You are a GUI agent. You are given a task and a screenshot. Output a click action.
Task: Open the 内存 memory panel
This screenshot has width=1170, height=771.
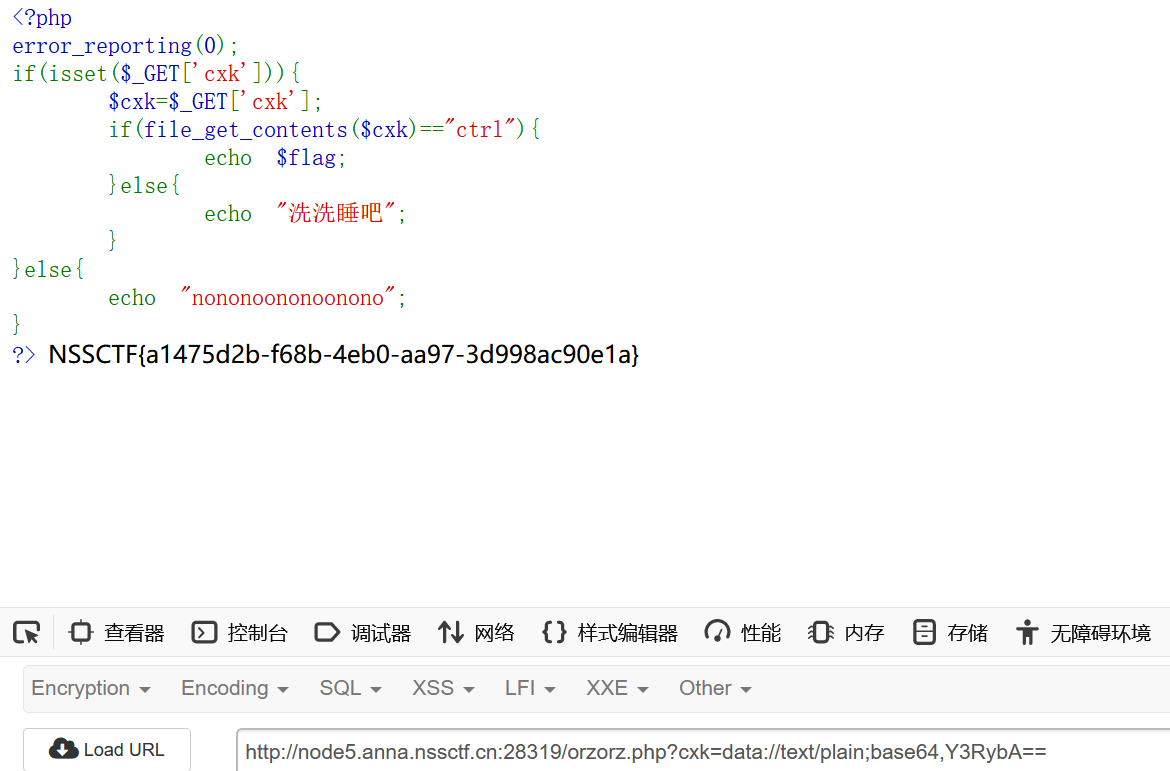pos(847,632)
